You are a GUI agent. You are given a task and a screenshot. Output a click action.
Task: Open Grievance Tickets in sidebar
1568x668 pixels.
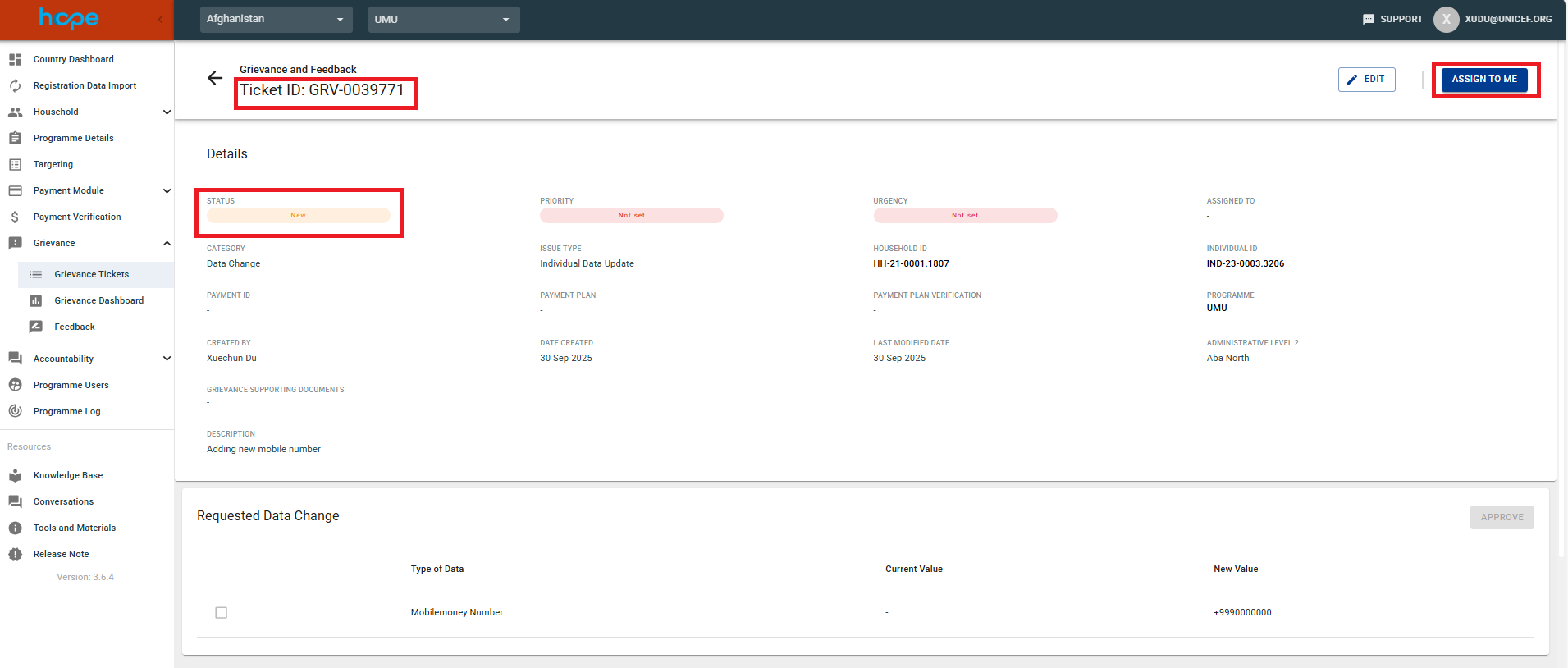[x=91, y=274]
